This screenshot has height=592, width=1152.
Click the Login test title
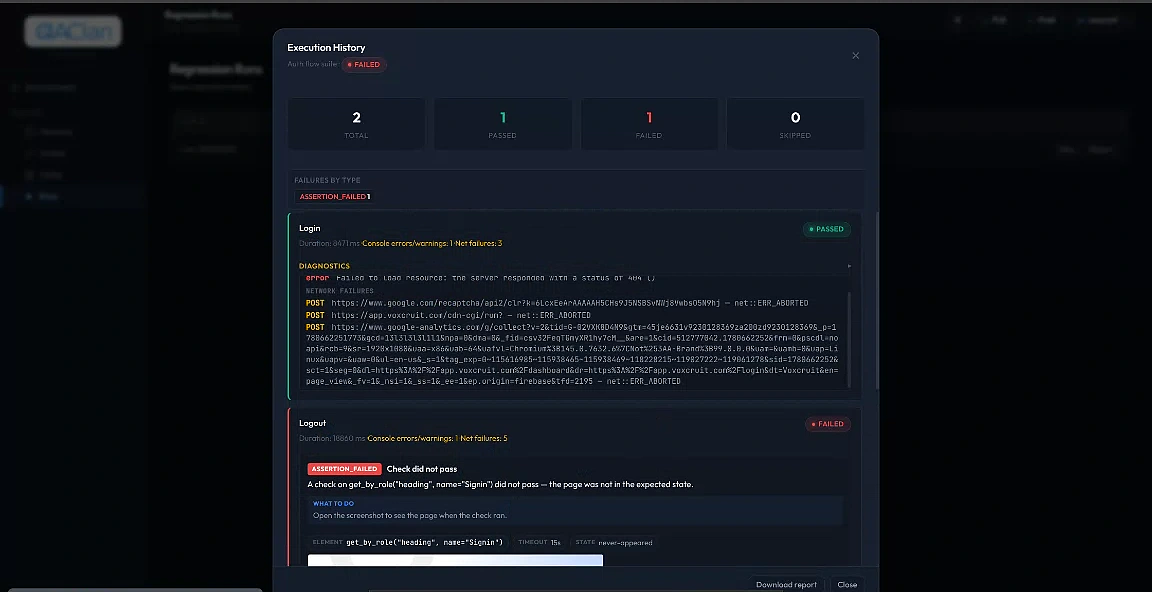click(x=309, y=228)
